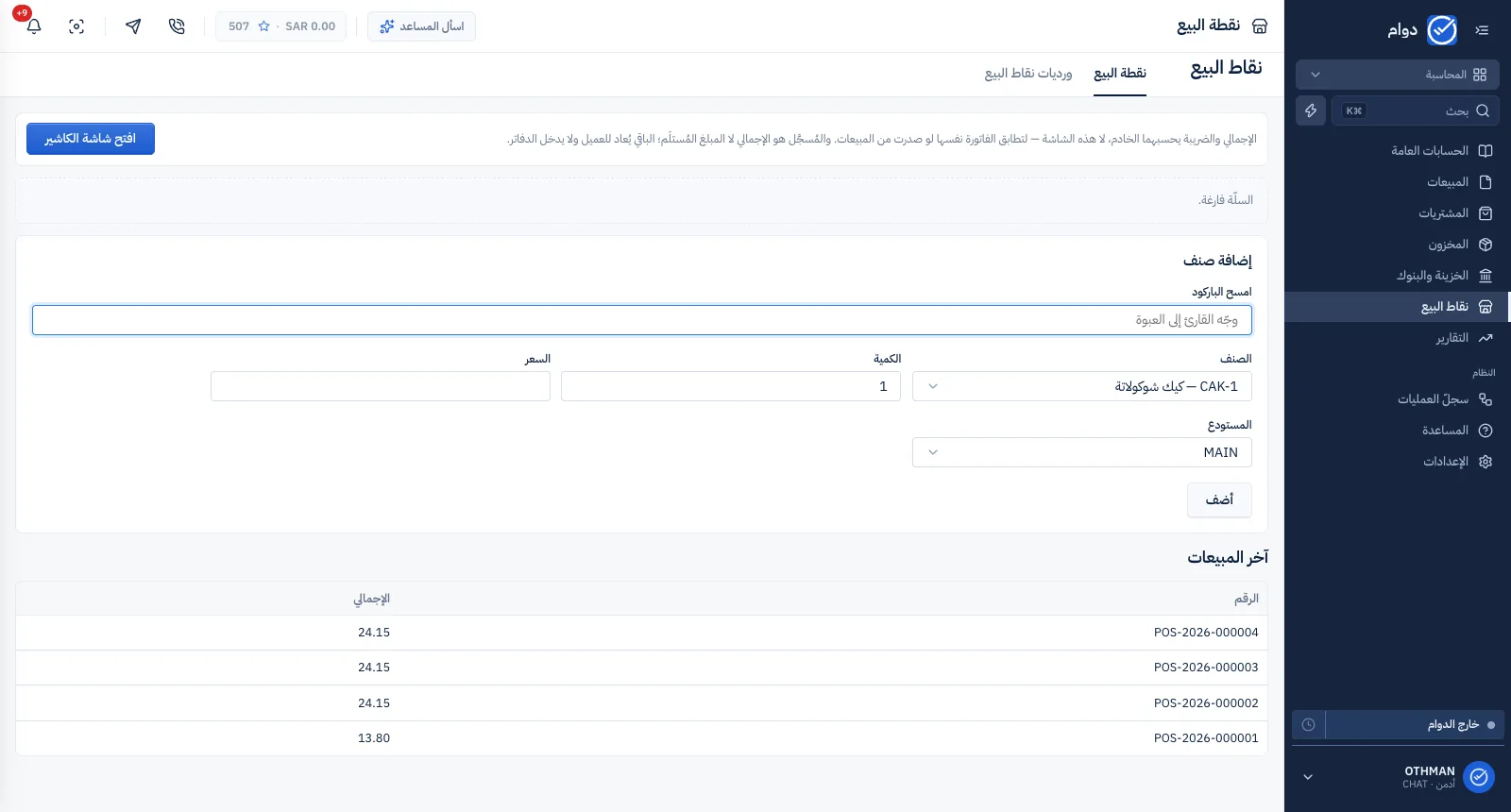This screenshot has width=1511, height=812.
Task: Open المساعدة help item
Action: (x=1398, y=431)
